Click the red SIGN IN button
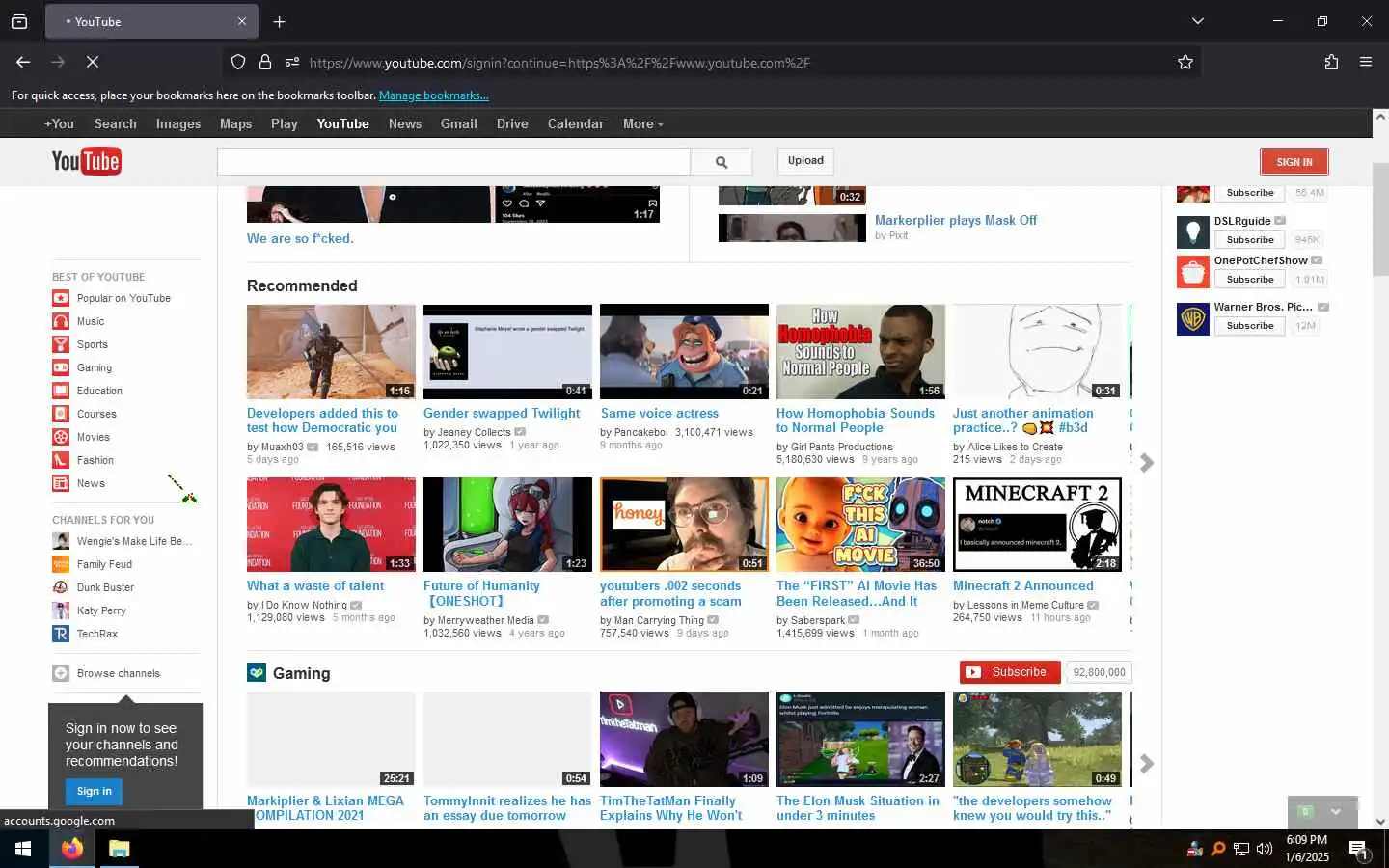This screenshot has width=1389, height=868. (x=1294, y=162)
